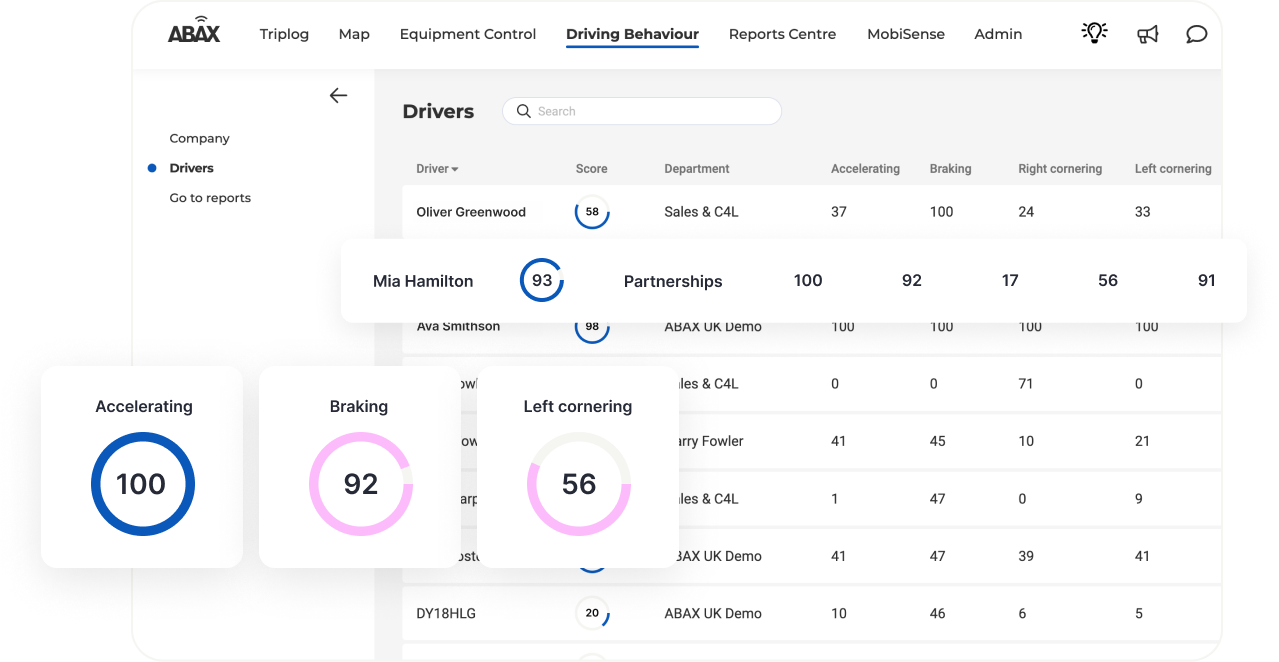
Task: Select Mia Hamilton's score ring showing 93
Action: click(x=541, y=280)
